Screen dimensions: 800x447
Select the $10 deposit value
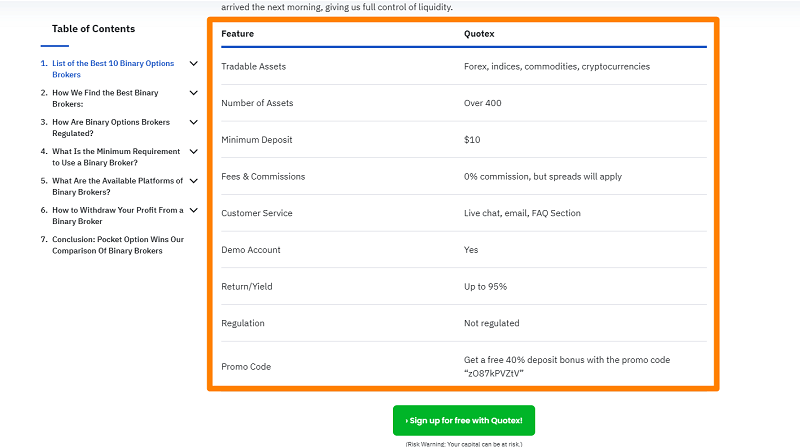(x=472, y=140)
